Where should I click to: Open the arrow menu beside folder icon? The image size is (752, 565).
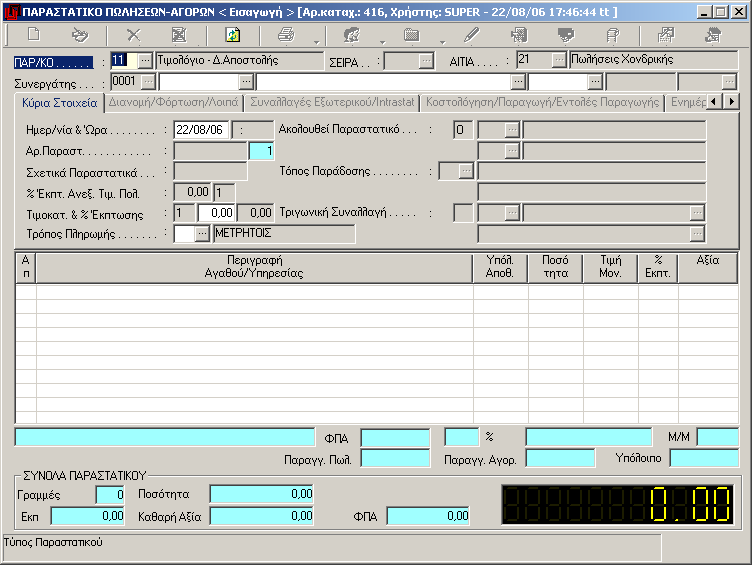[x=442, y=42]
